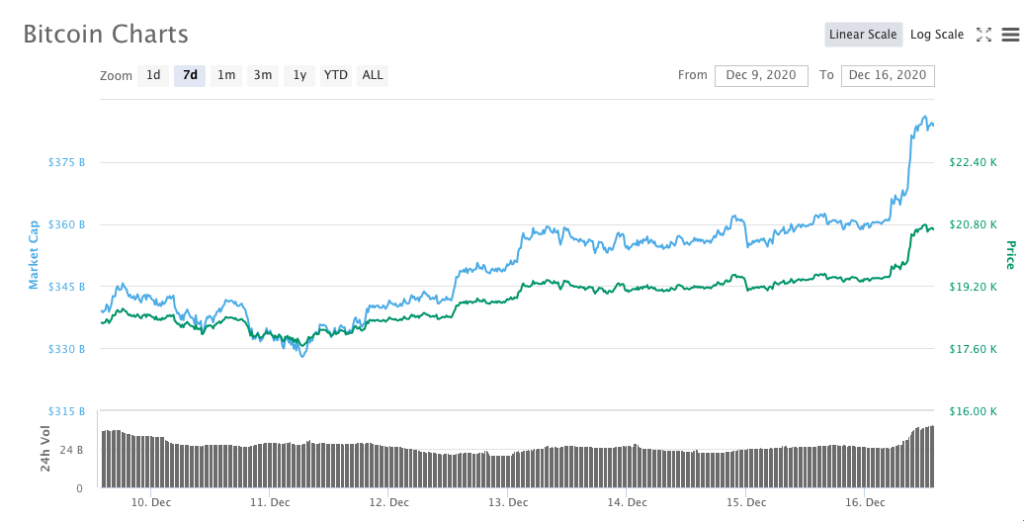Click the Price axis title
1024x521 pixels.
1010,255
